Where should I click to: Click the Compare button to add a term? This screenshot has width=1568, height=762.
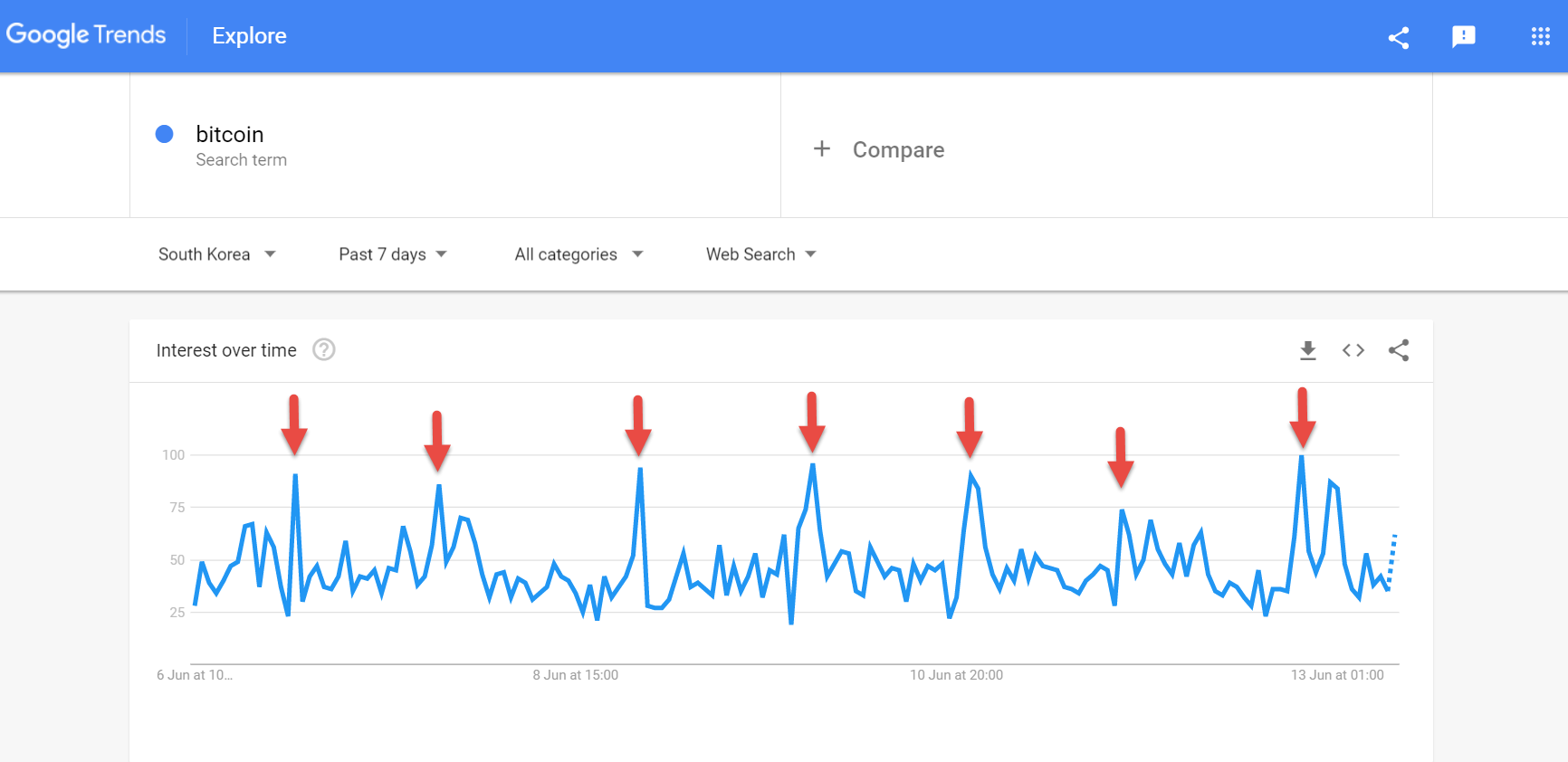click(879, 149)
